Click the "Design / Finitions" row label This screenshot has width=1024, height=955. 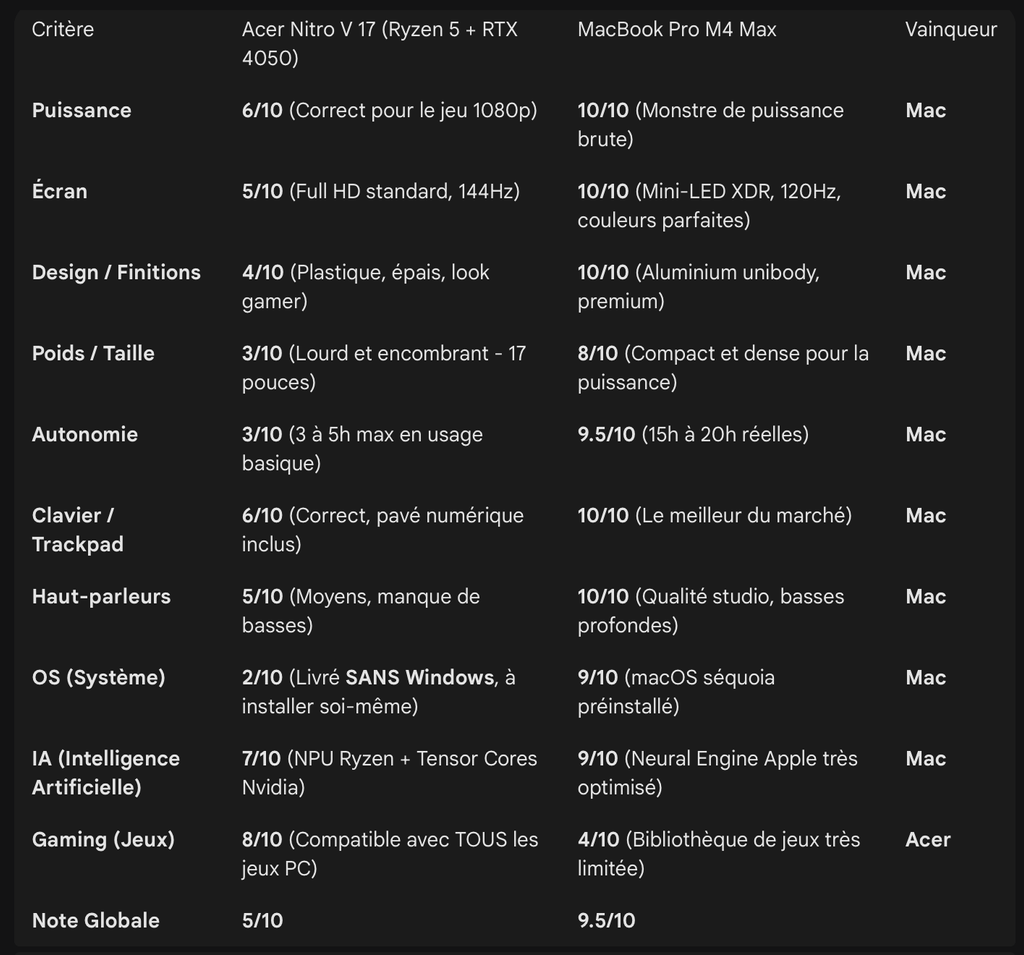pos(116,273)
